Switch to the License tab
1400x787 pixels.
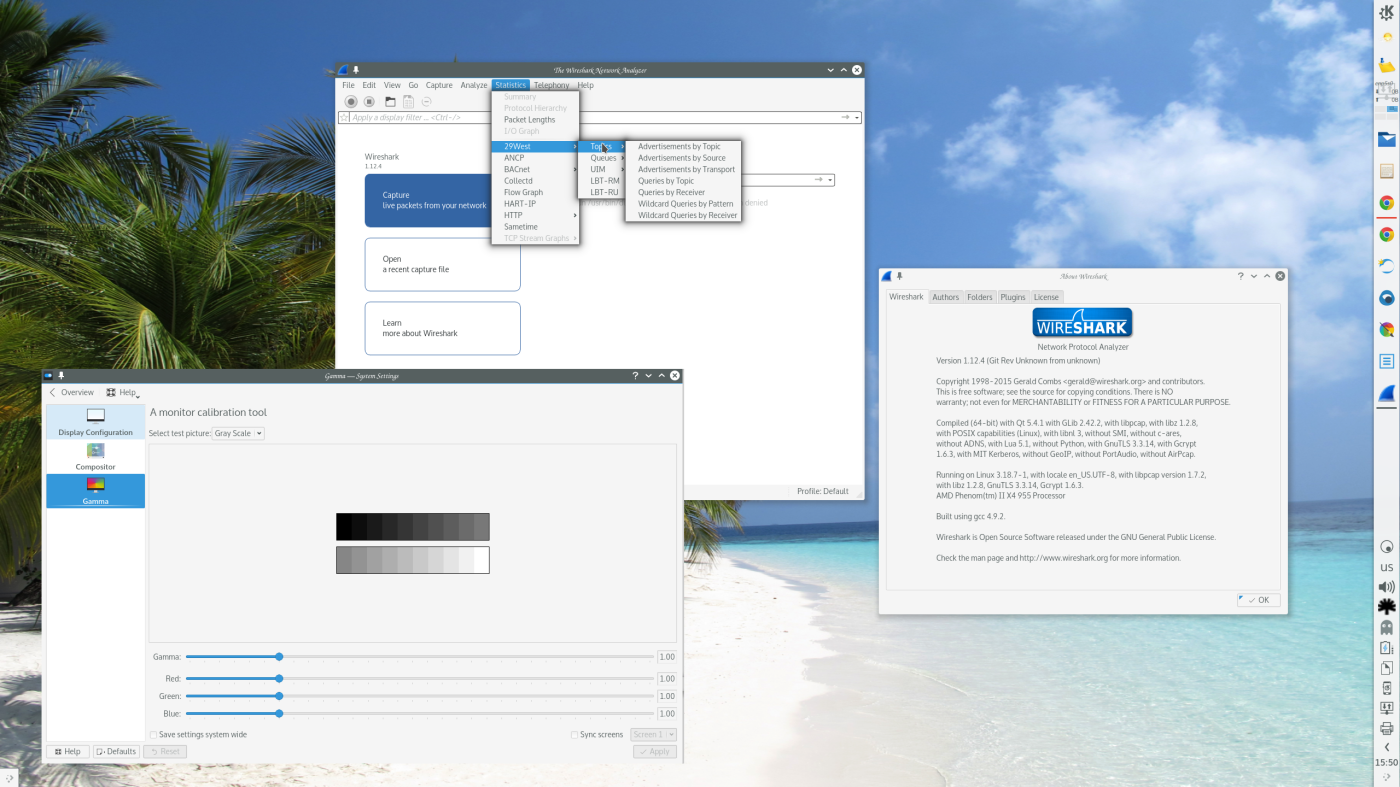pos(1046,297)
